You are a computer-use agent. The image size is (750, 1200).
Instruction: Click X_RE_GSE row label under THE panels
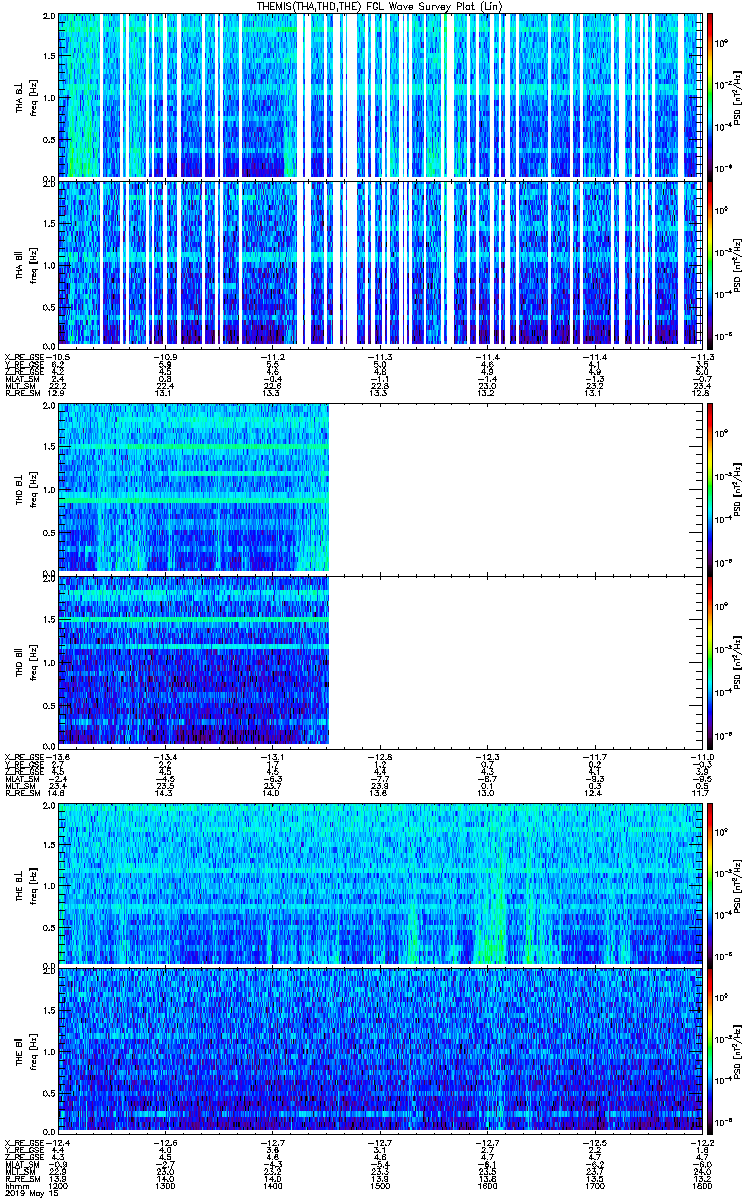23,1143
